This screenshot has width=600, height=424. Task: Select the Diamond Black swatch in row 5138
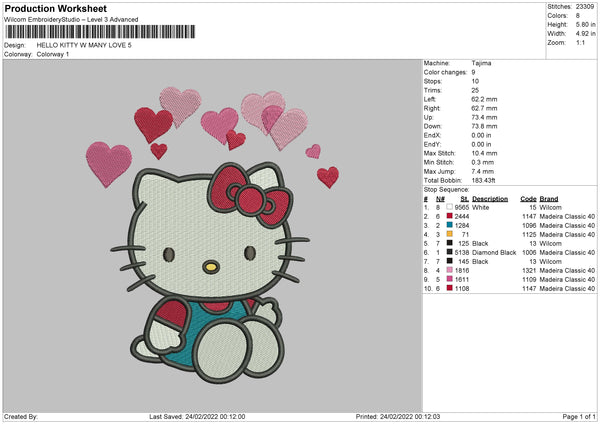(449, 252)
